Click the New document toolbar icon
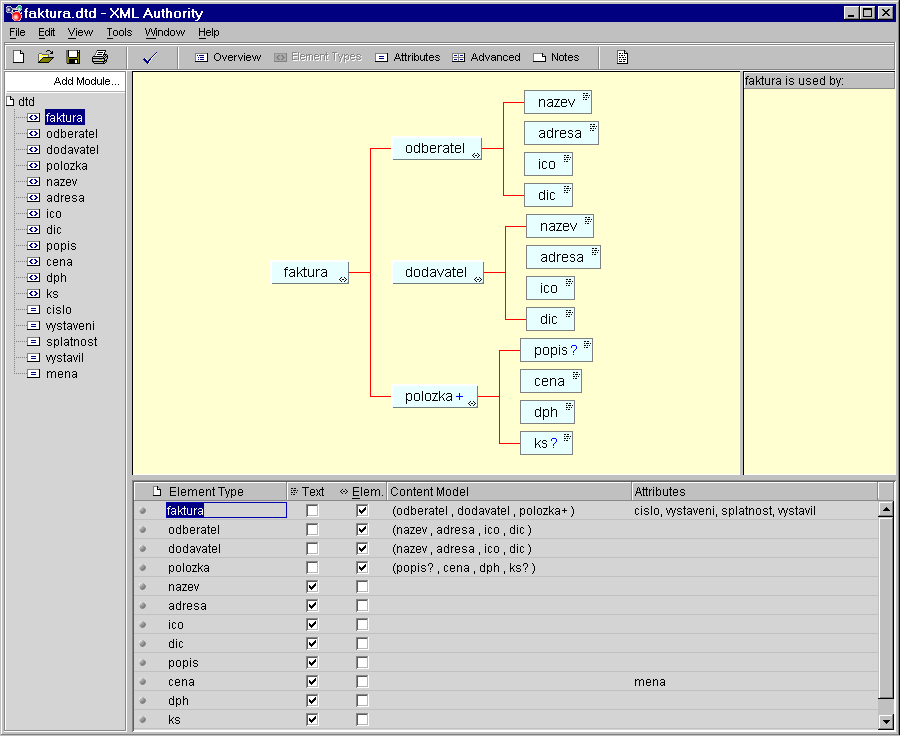Viewport: 900px width, 736px height. click(18, 57)
